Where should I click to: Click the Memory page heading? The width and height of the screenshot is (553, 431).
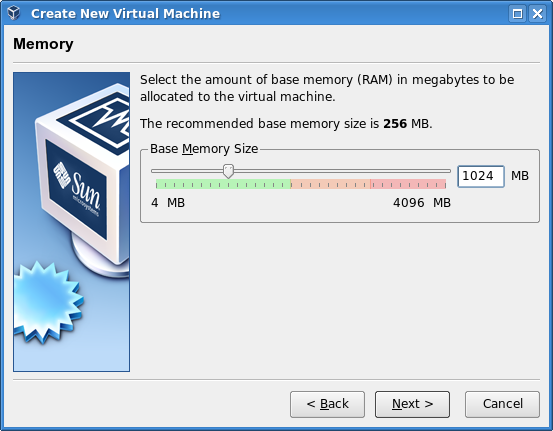coord(43,44)
